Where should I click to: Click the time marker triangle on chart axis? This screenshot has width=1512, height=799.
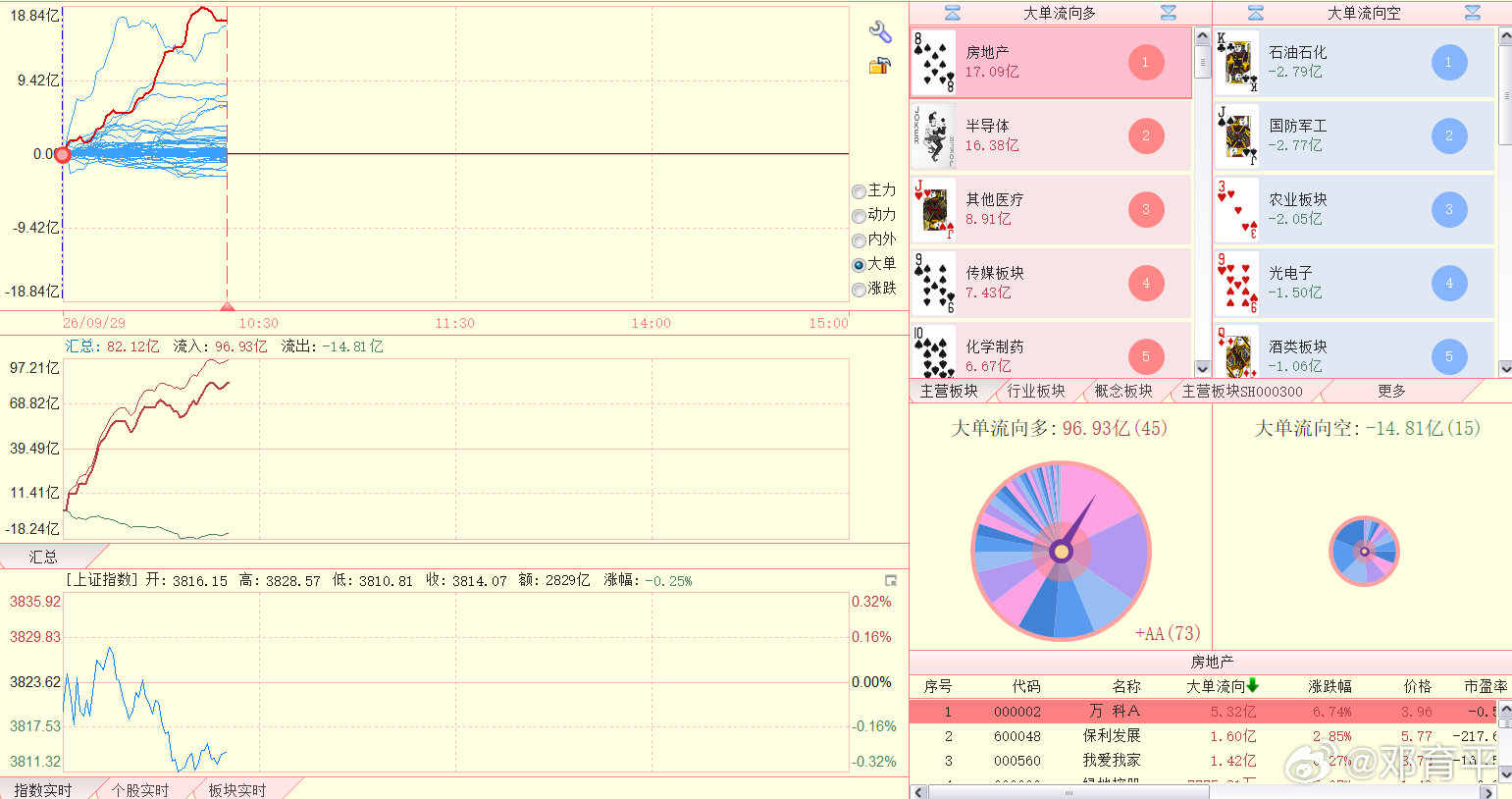tap(227, 307)
